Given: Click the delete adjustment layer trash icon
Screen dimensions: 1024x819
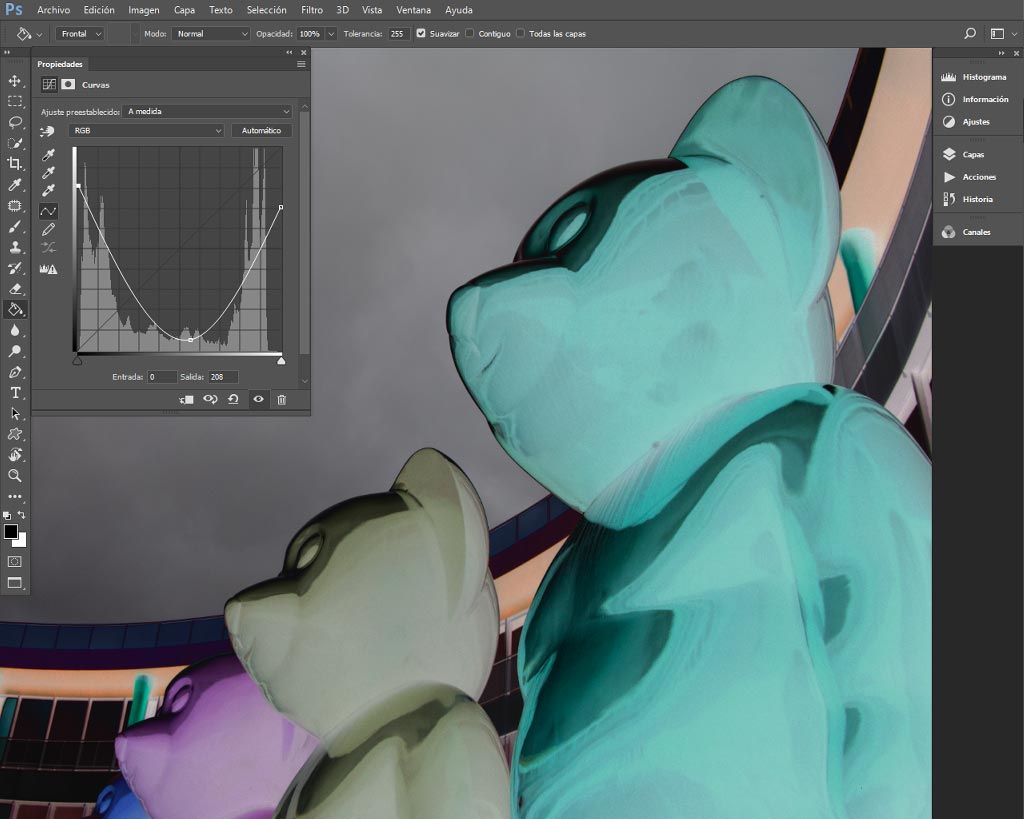Looking at the screenshot, I should pyautogui.click(x=281, y=400).
